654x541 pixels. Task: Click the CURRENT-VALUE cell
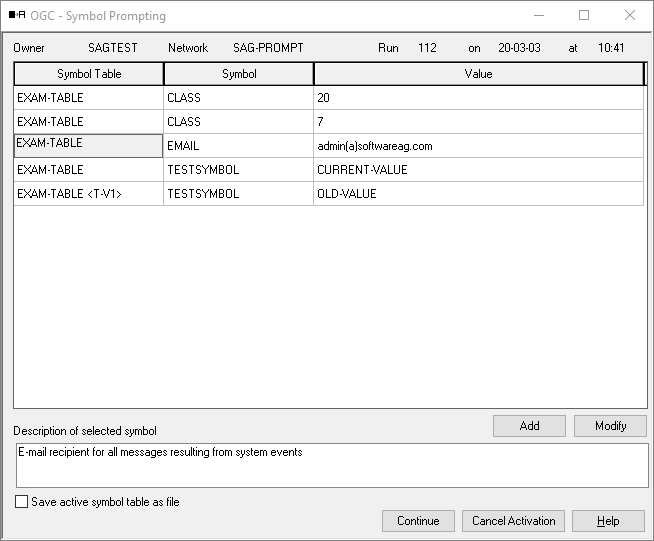[x=478, y=170]
